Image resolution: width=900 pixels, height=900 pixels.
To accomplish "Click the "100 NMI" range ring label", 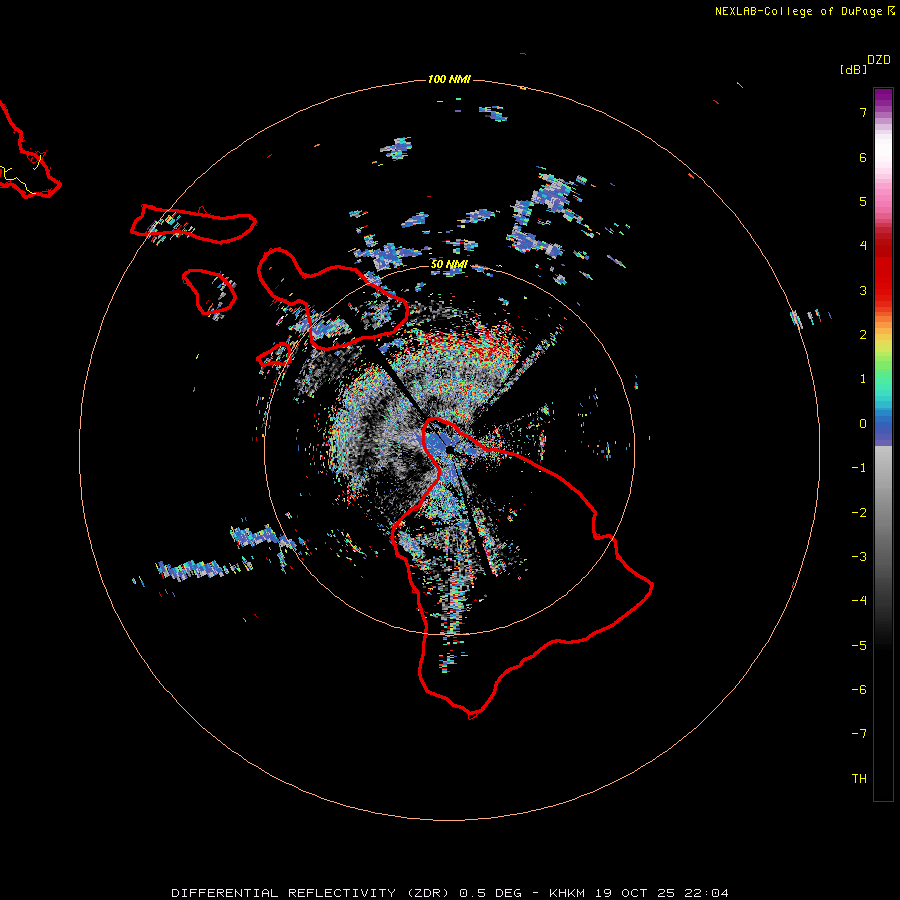I will (x=449, y=79).
